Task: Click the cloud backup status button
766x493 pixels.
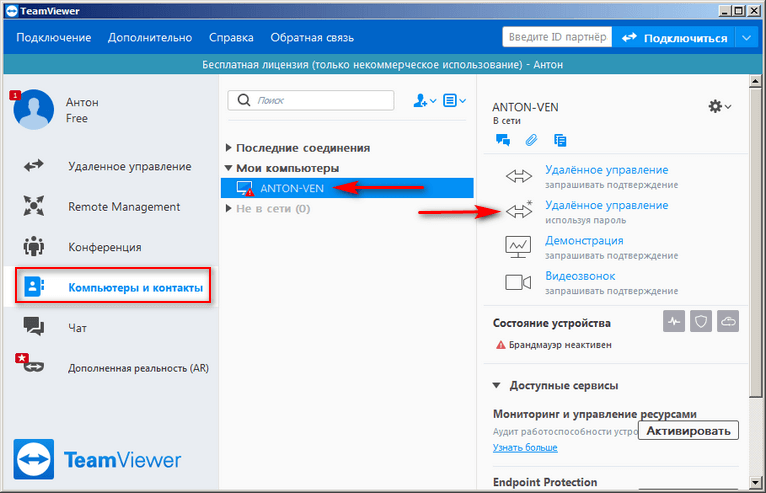Action: [x=728, y=322]
